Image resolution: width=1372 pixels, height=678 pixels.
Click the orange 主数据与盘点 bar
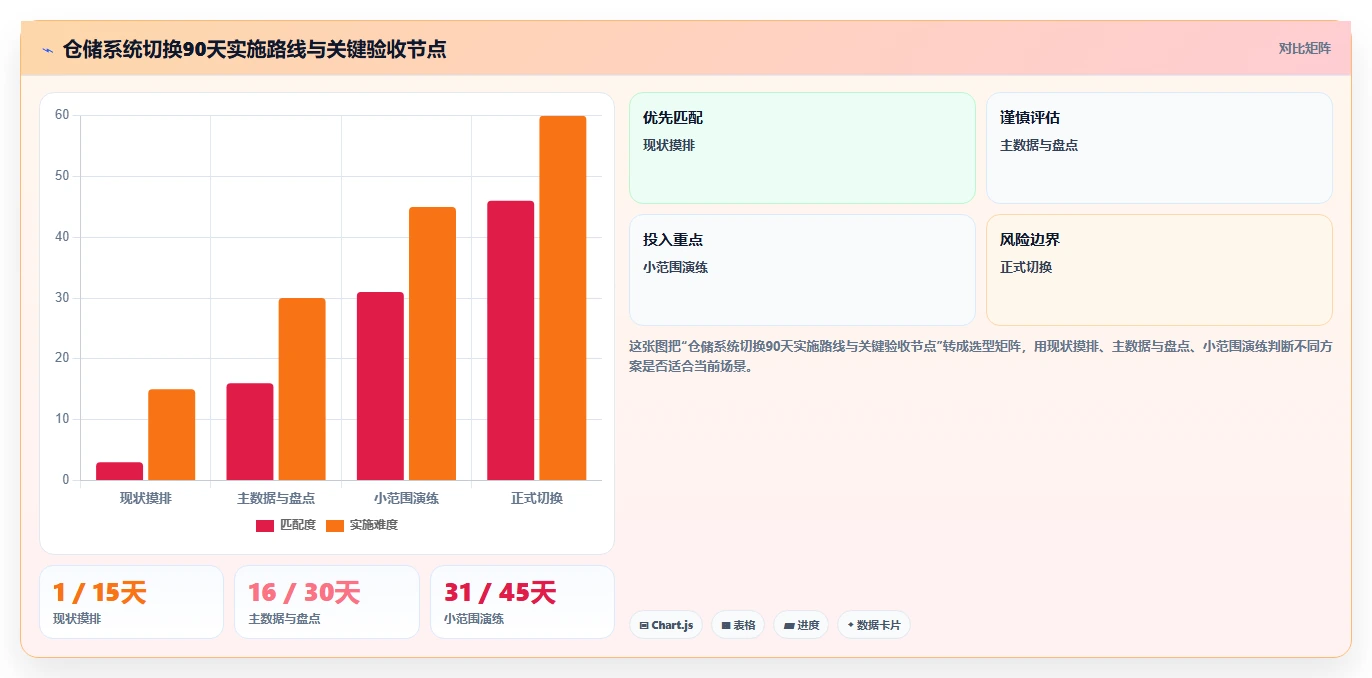click(x=302, y=389)
